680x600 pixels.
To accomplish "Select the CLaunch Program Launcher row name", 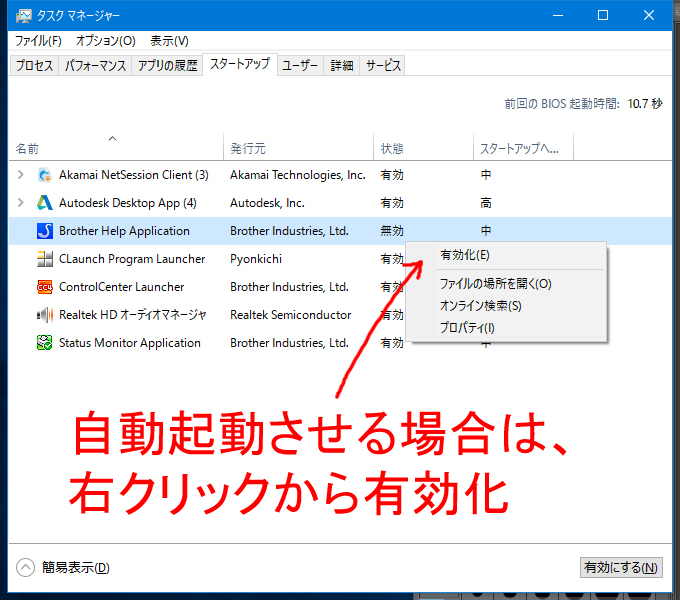I will [x=132, y=259].
